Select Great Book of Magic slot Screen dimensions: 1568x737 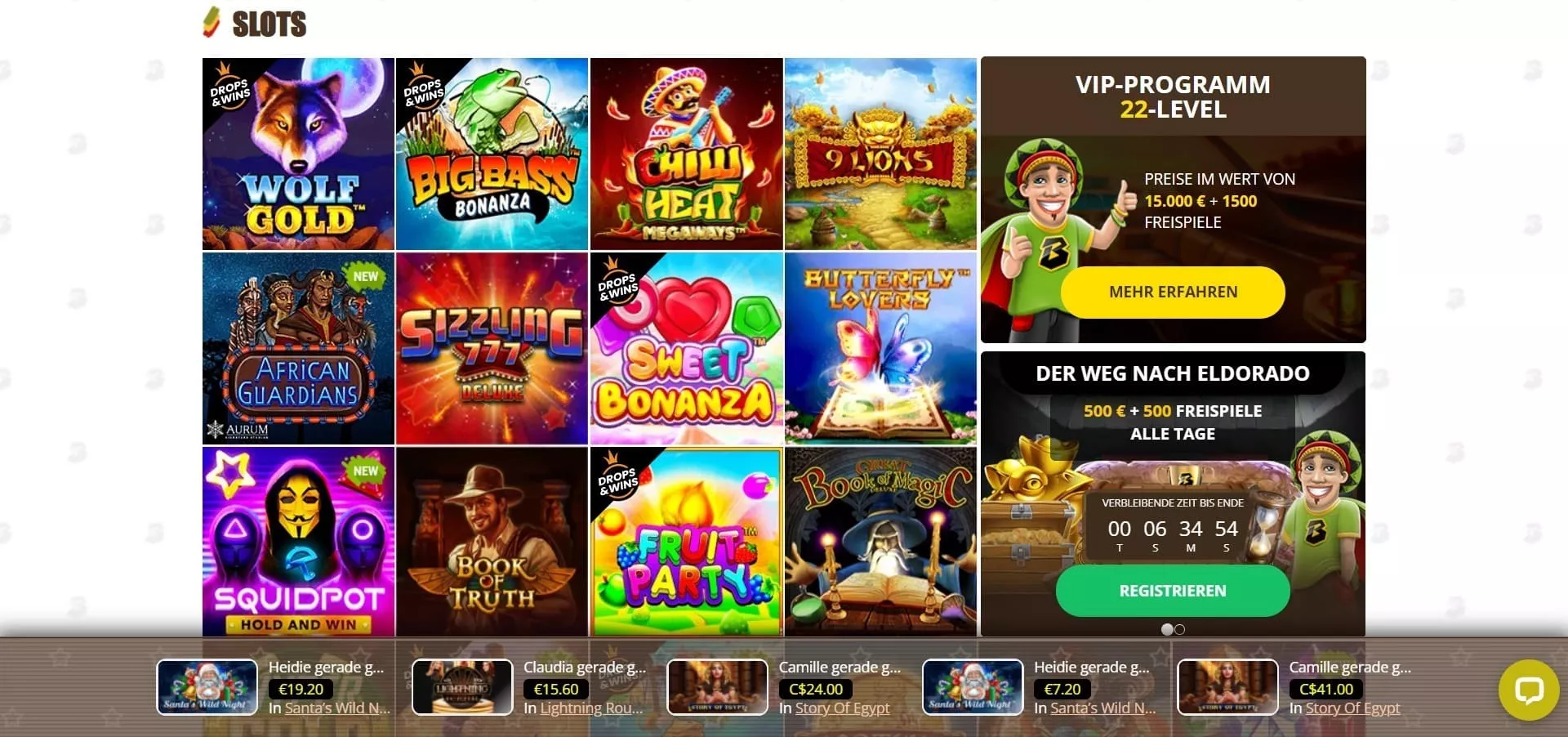click(880, 542)
